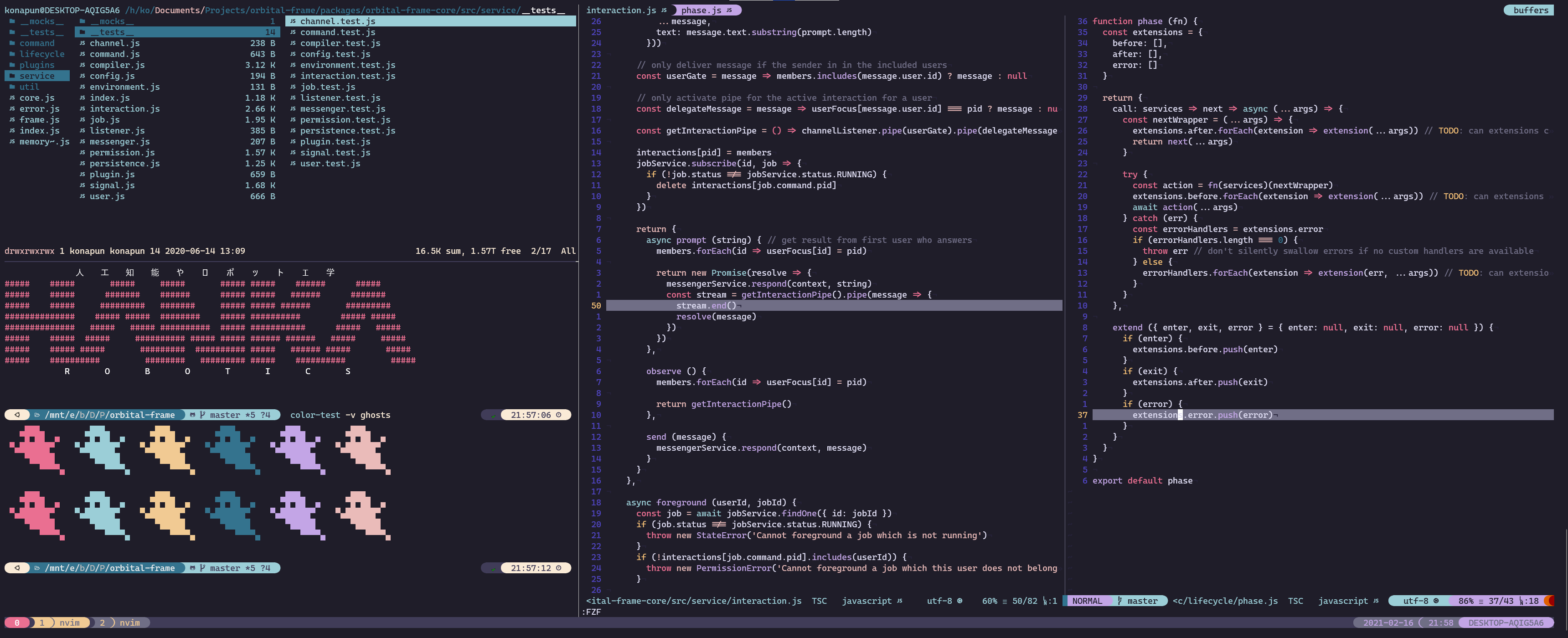
Task: Expand the lifecycle directory
Action: pyautogui.click(x=41, y=54)
